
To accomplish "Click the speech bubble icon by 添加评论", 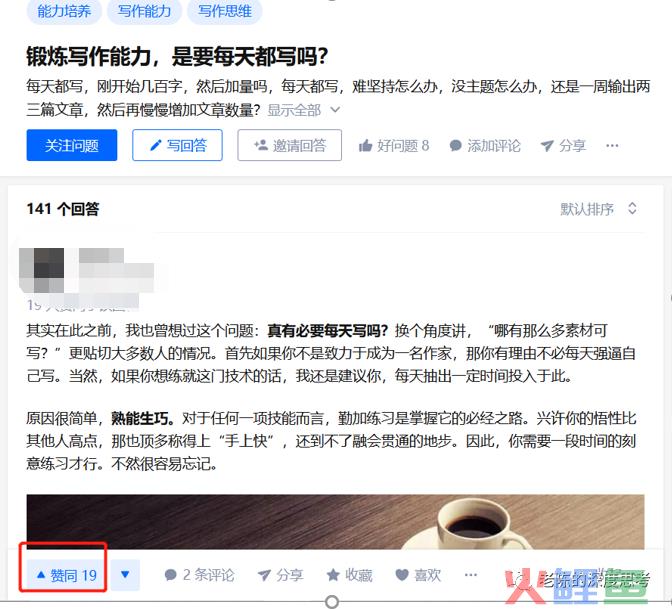I will click(455, 146).
